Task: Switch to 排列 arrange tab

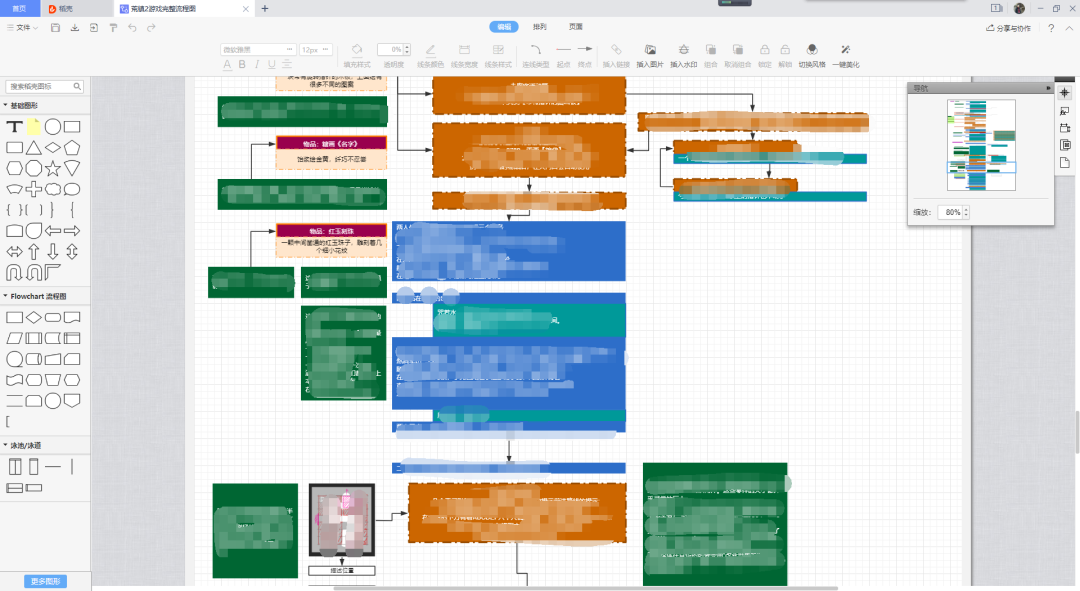Action: tap(539, 27)
